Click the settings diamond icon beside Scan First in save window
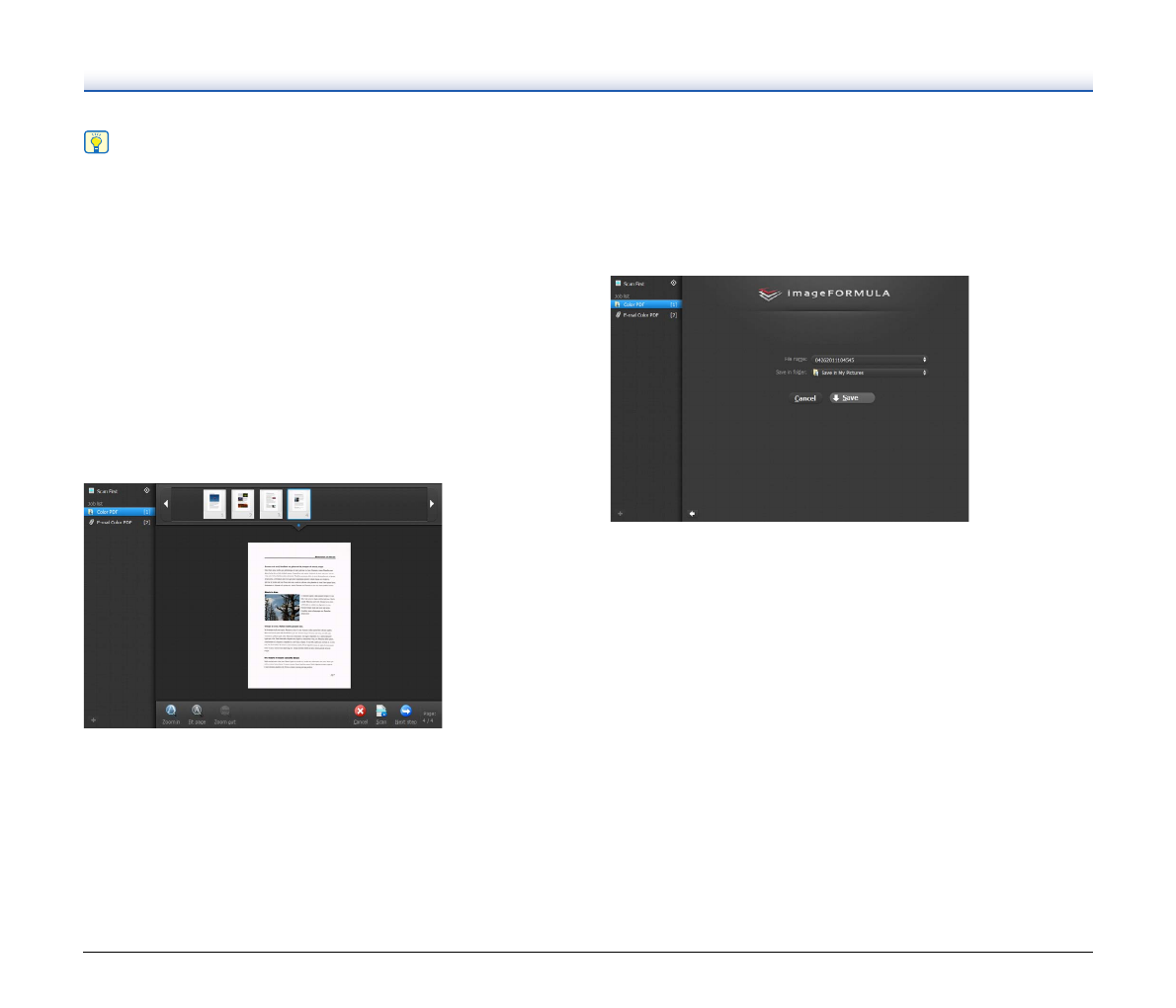Image resolution: width=1176 pixels, height=1008 pixels. 674,283
